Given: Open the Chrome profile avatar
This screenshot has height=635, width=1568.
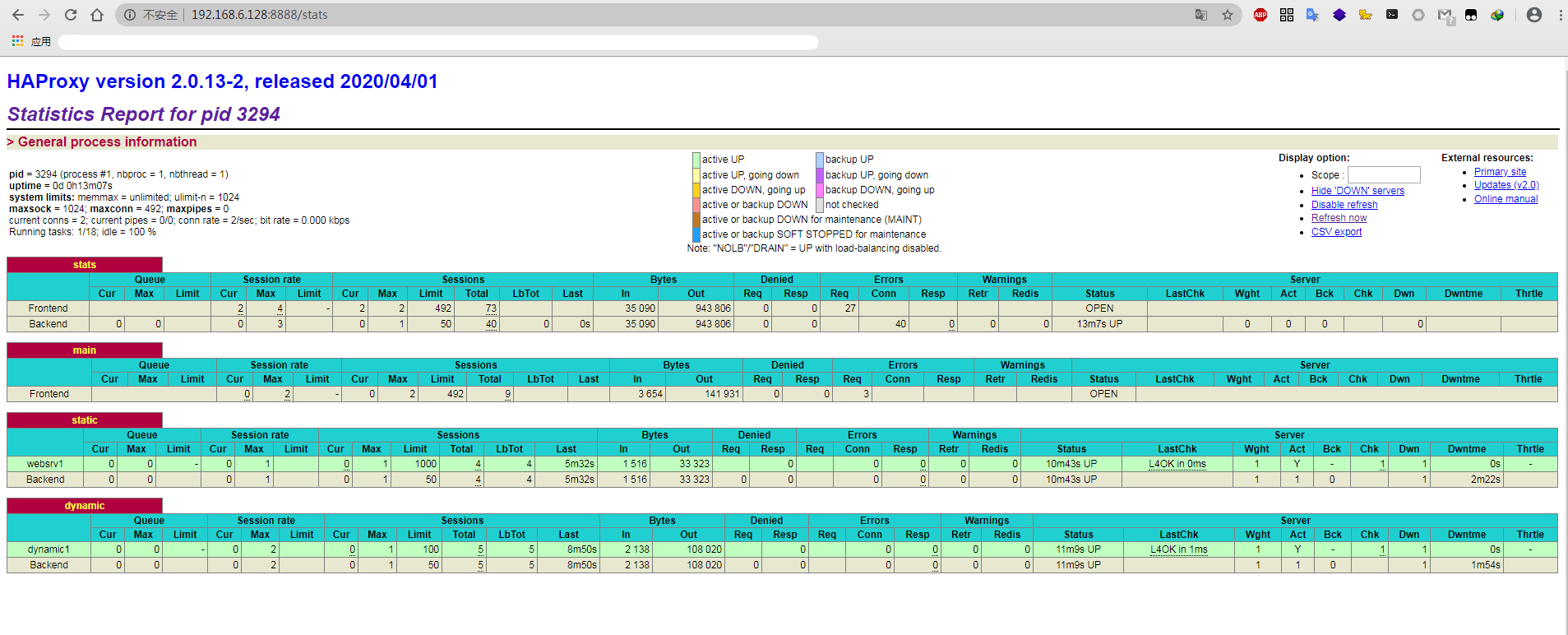Looking at the screenshot, I should (1534, 15).
